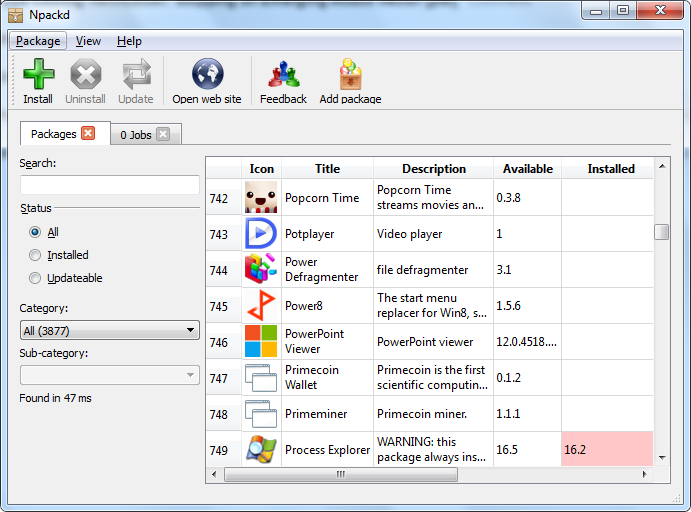Click the vertical scrollbar down arrow

coord(662,458)
